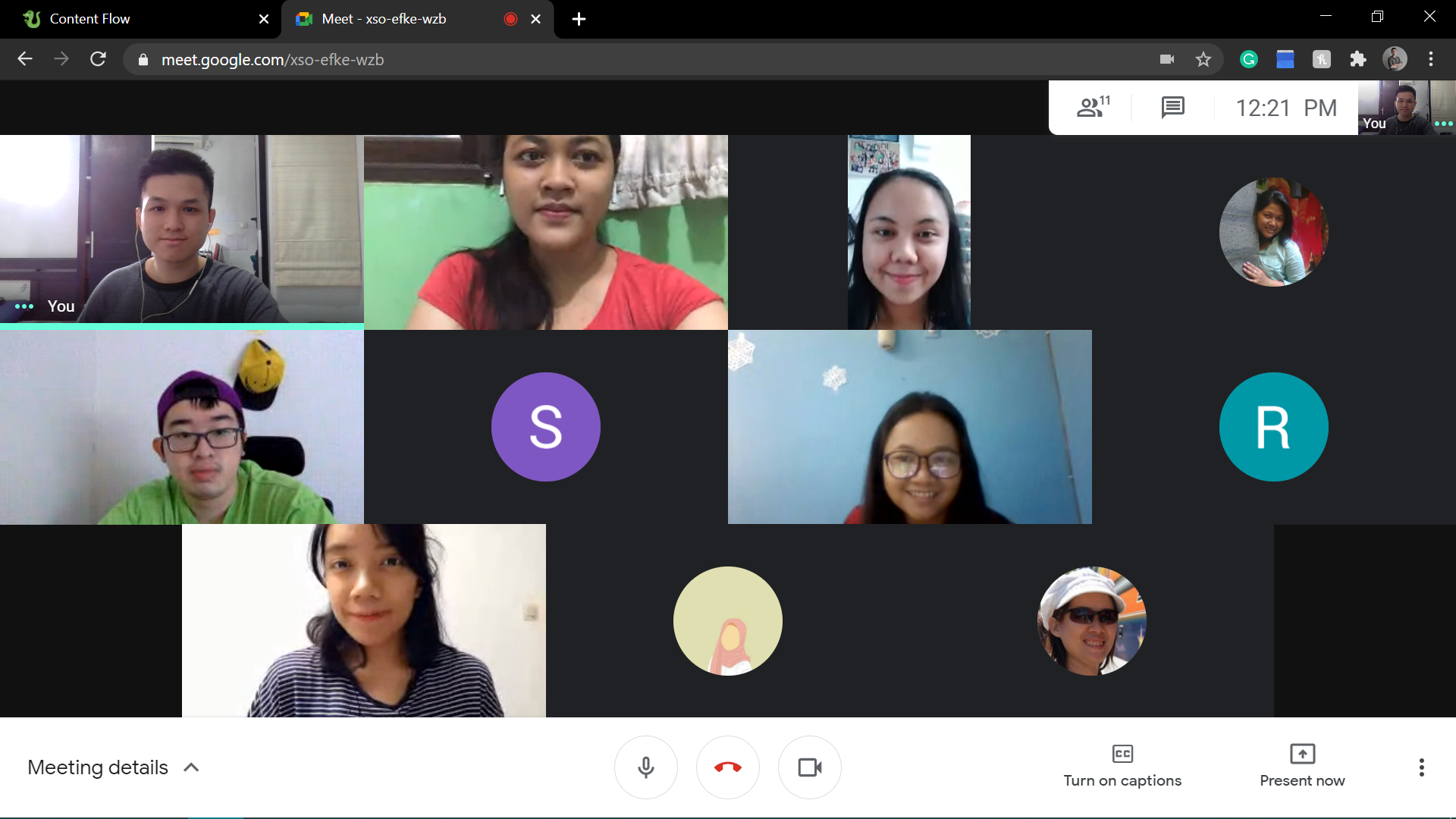
Task: Select the hijab illustration avatar tile
Action: click(728, 621)
